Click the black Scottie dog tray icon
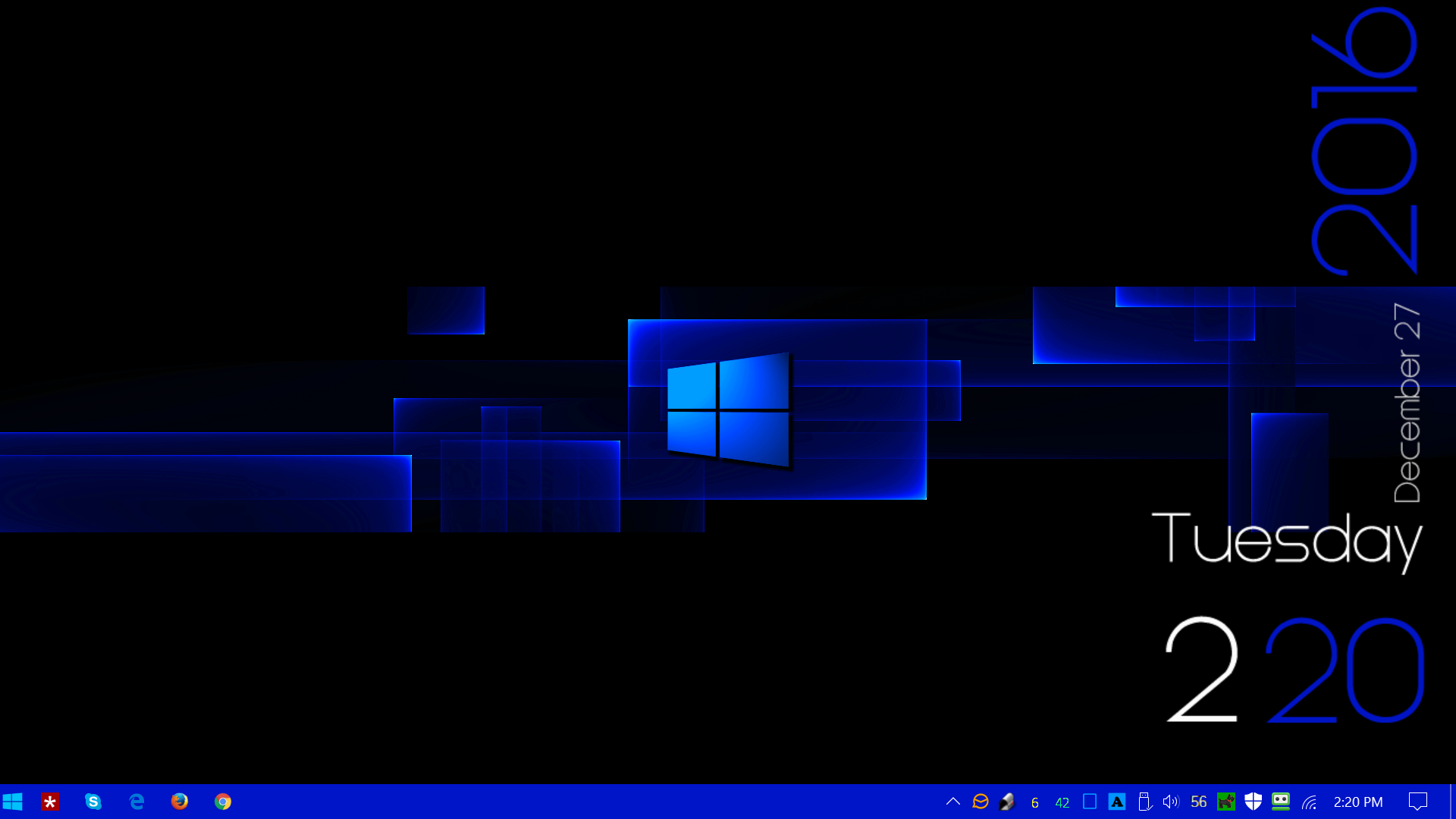The image size is (1456, 819). tap(1226, 802)
